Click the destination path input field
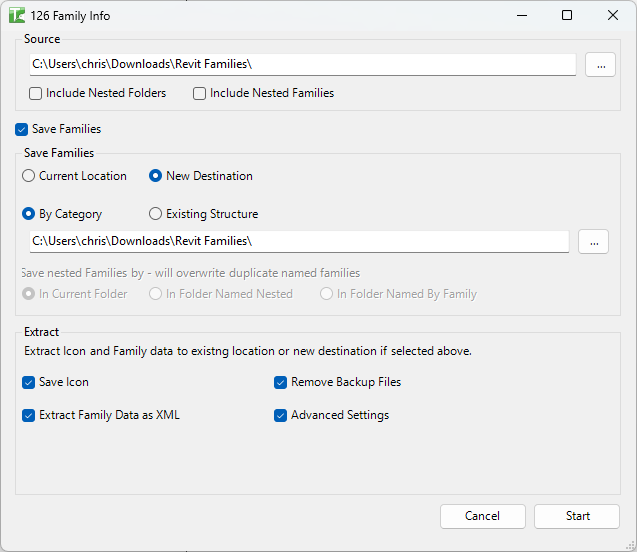The width and height of the screenshot is (637, 552). [299, 242]
